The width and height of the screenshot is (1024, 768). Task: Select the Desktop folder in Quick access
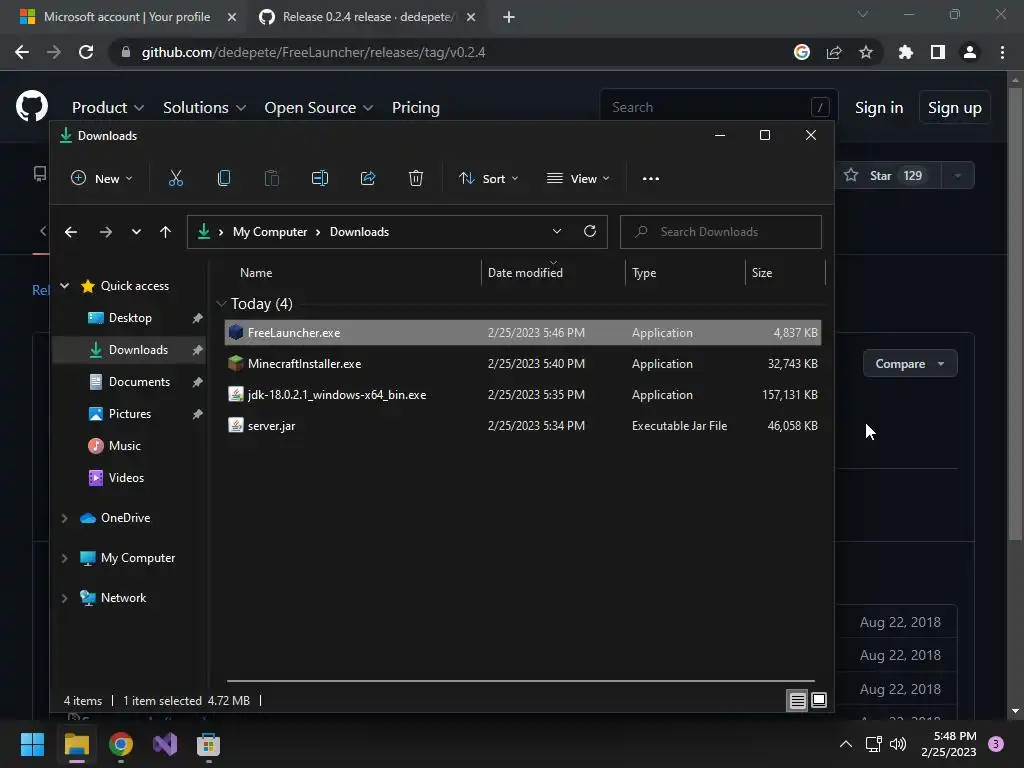129,318
